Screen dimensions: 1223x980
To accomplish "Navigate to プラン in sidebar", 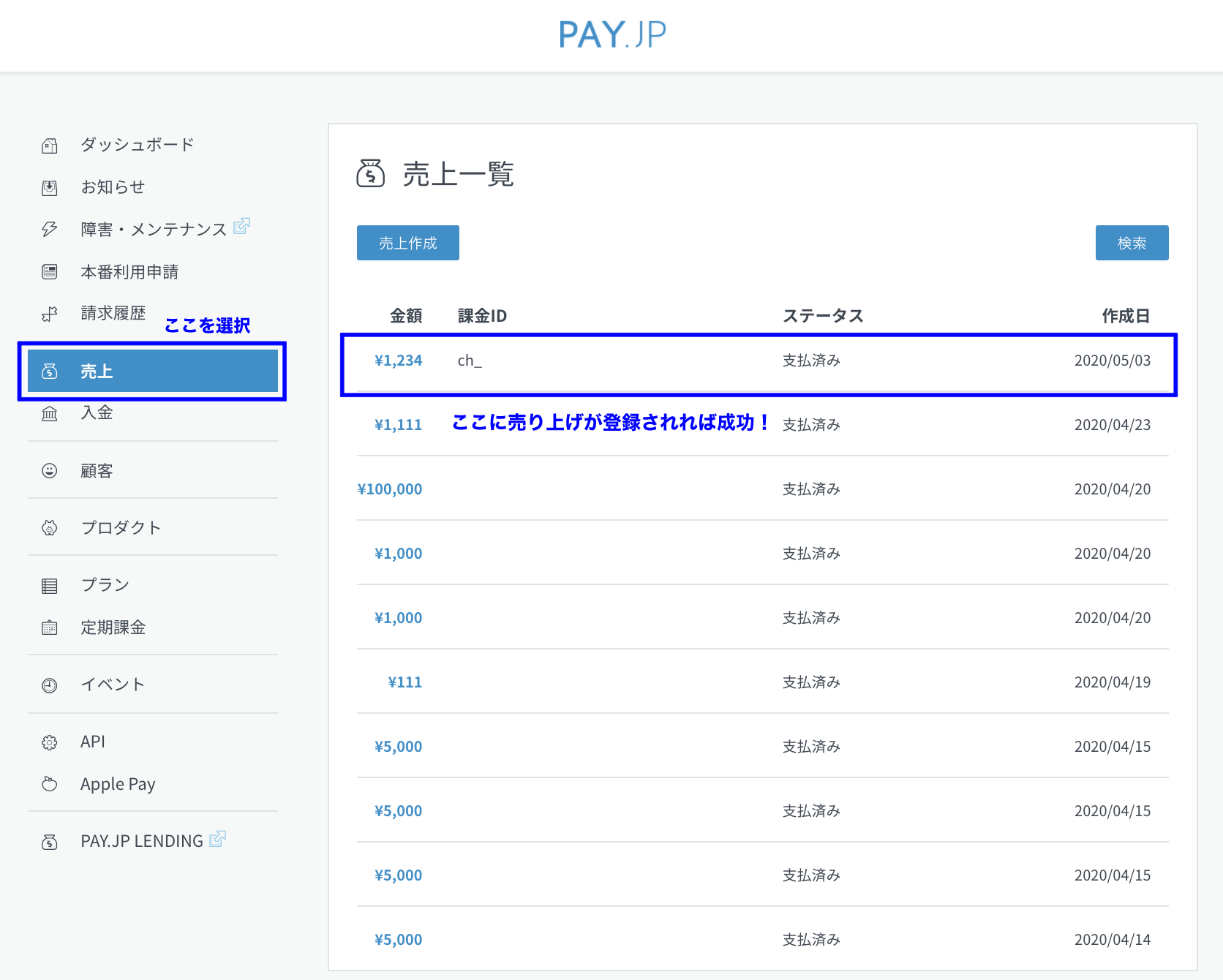I will [x=105, y=585].
